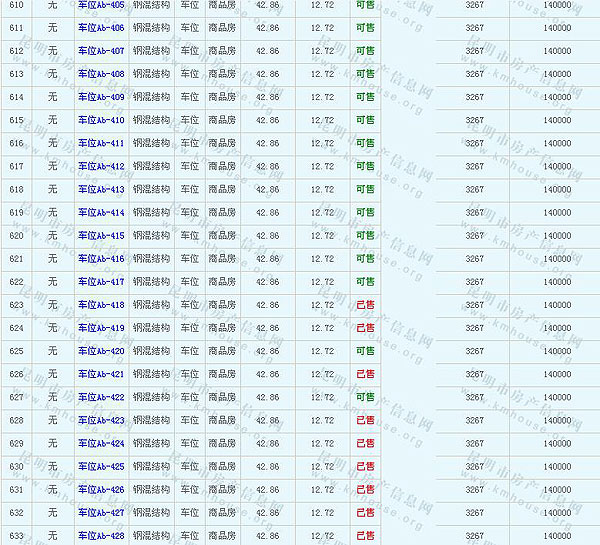Open the 车位Ab-412 link

tap(101, 166)
